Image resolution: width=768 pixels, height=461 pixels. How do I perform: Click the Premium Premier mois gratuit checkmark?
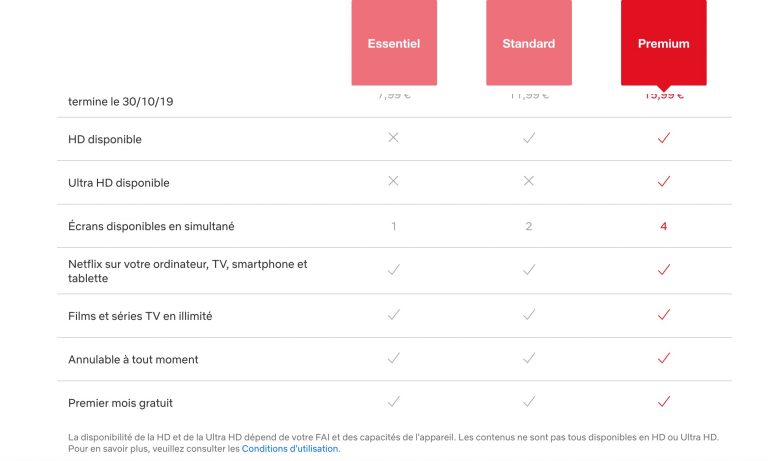663,402
